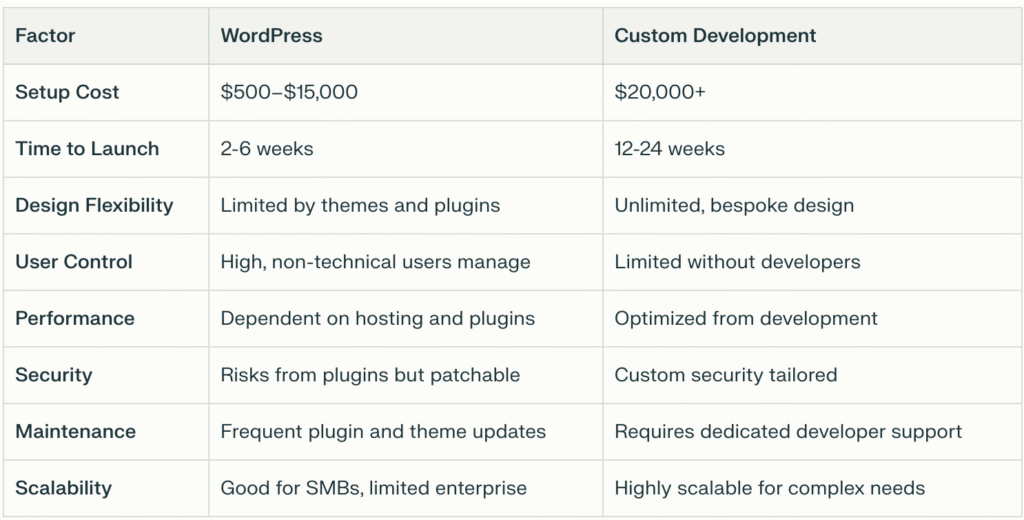This screenshot has height=520, width=1024.
Task: Select 'Unlimited, bespoke design' cell
Action: 734,205
